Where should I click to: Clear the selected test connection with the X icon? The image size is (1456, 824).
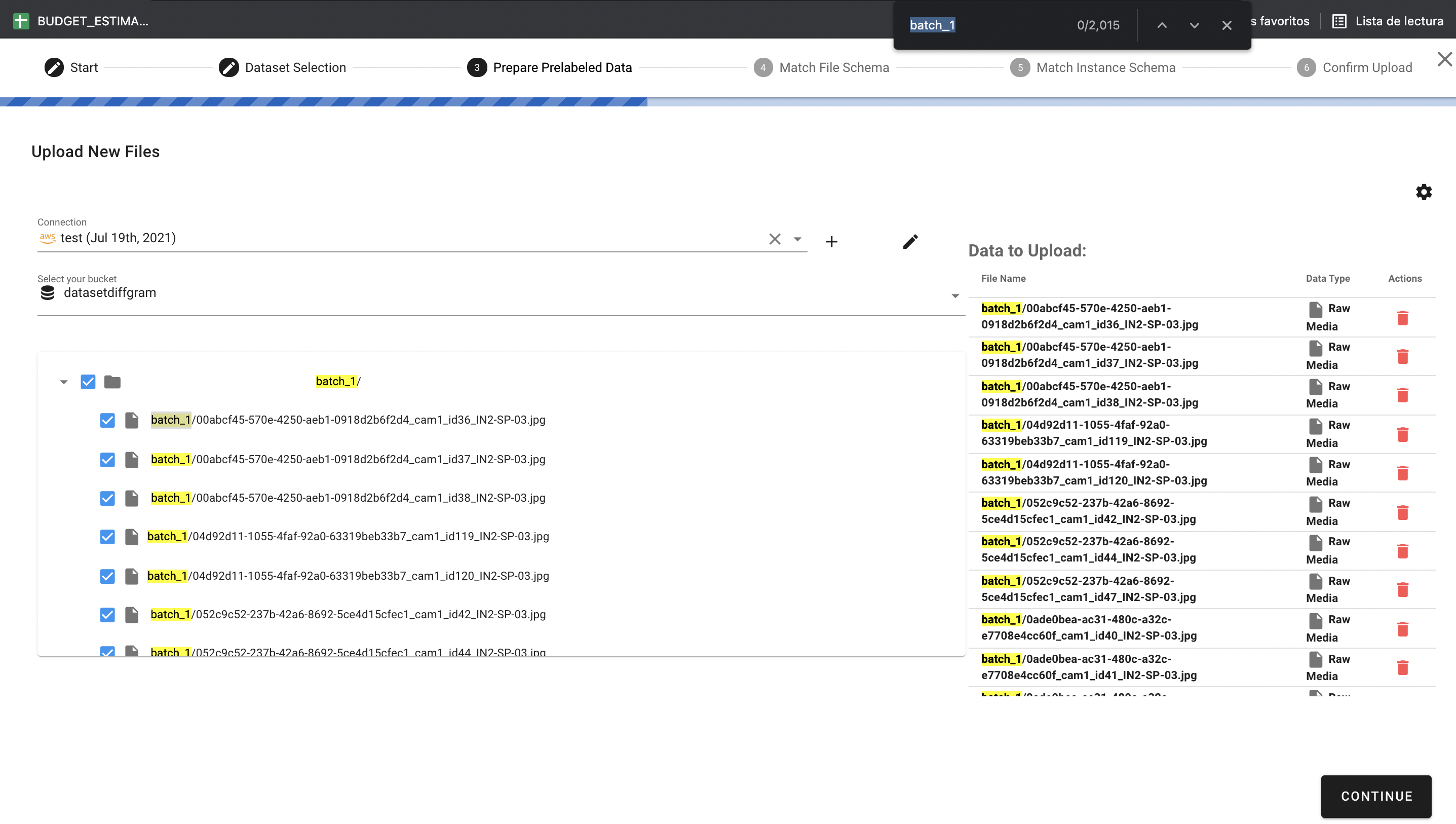point(775,239)
